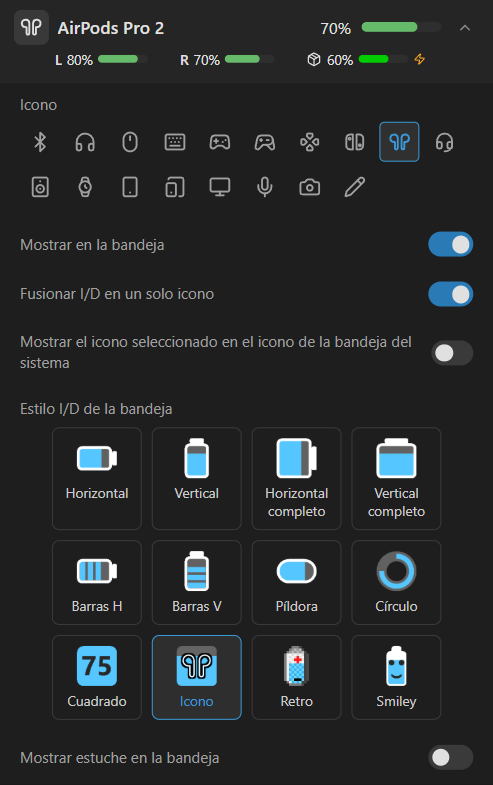Click the R 70% label

(x=200, y=60)
